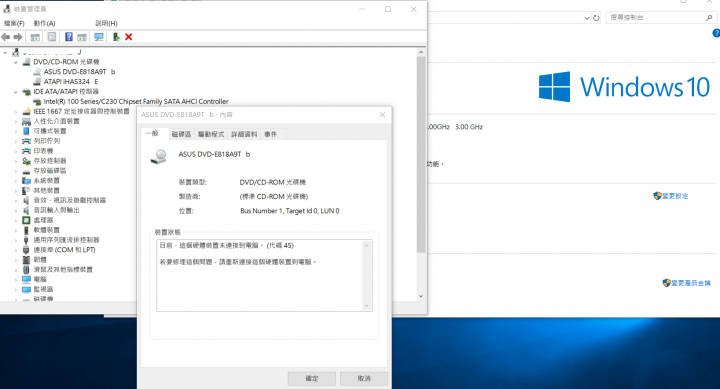
Task: Click the 取消 button in properties dialog
Action: tap(364, 378)
